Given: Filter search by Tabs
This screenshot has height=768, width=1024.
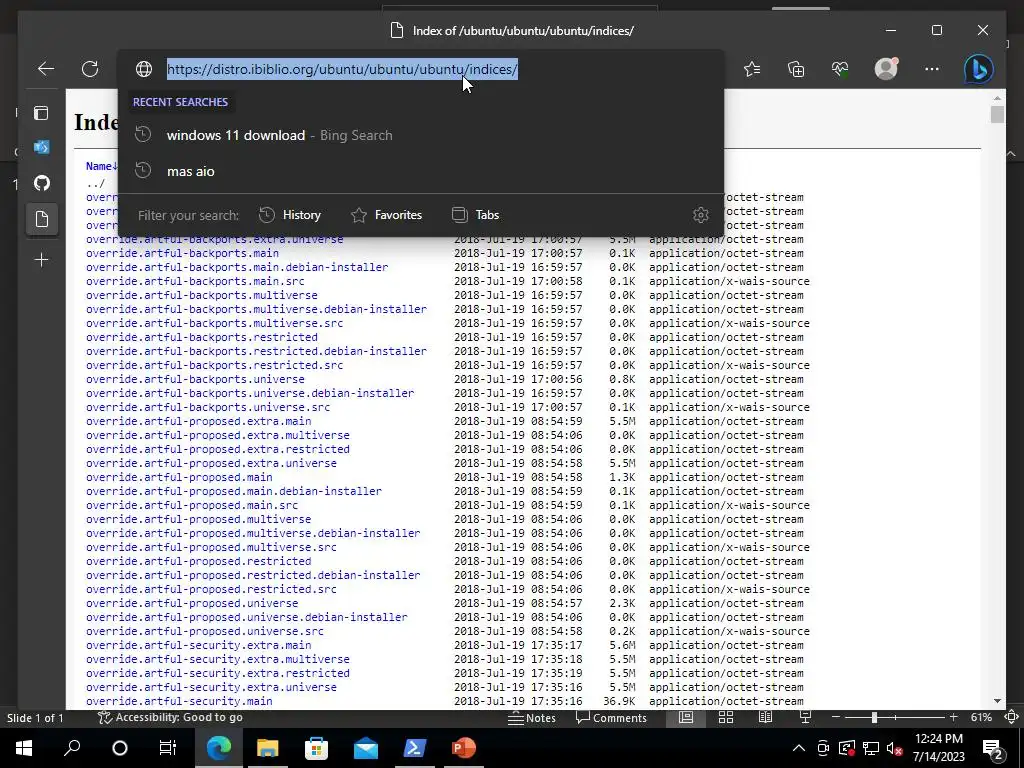Looking at the screenshot, I should [475, 215].
